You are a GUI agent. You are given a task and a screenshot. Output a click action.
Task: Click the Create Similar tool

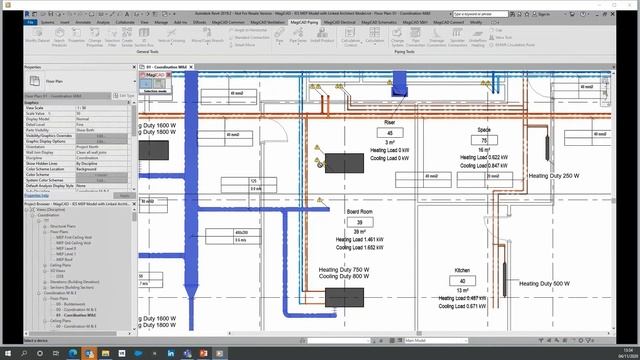127,37
